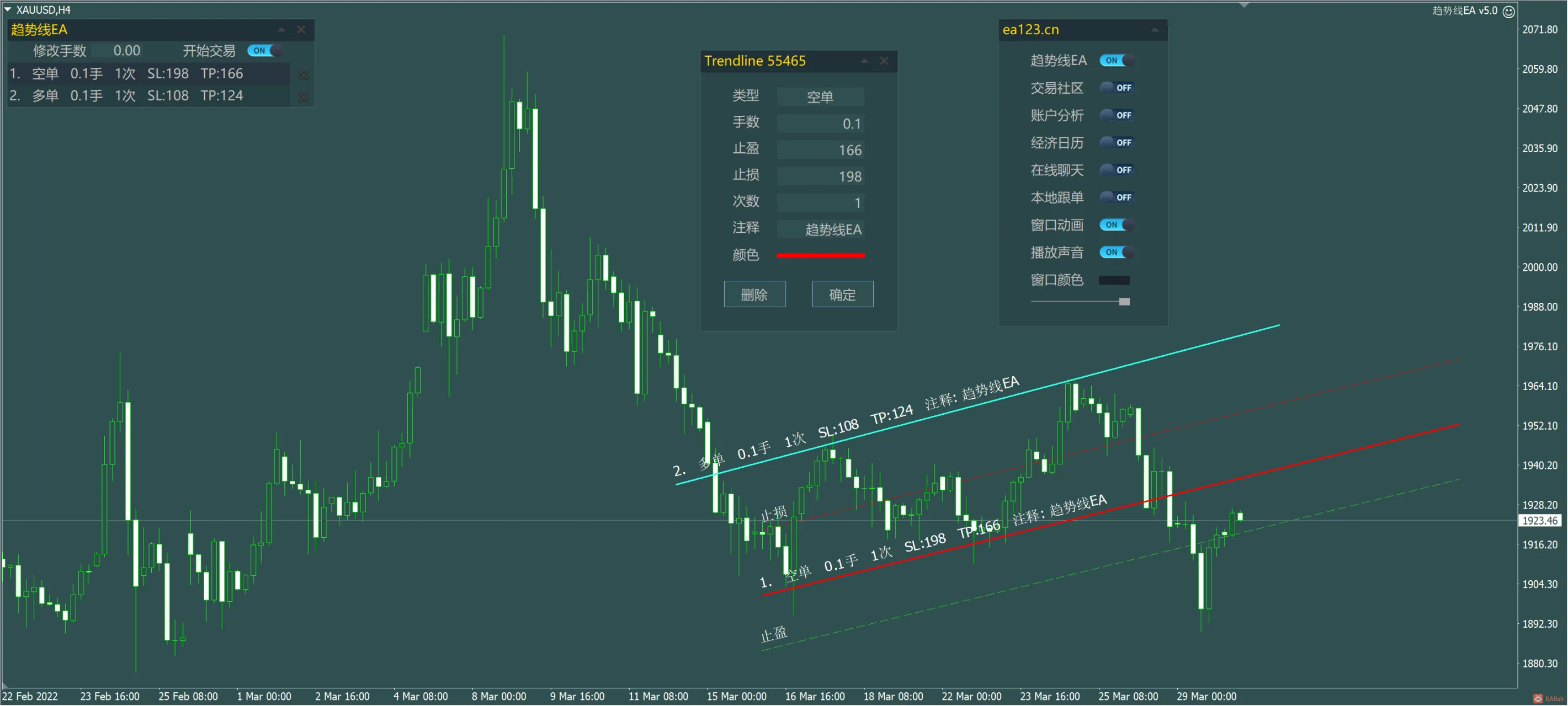
Task: Disable the 播放声音 switch
Action: (1117, 252)
